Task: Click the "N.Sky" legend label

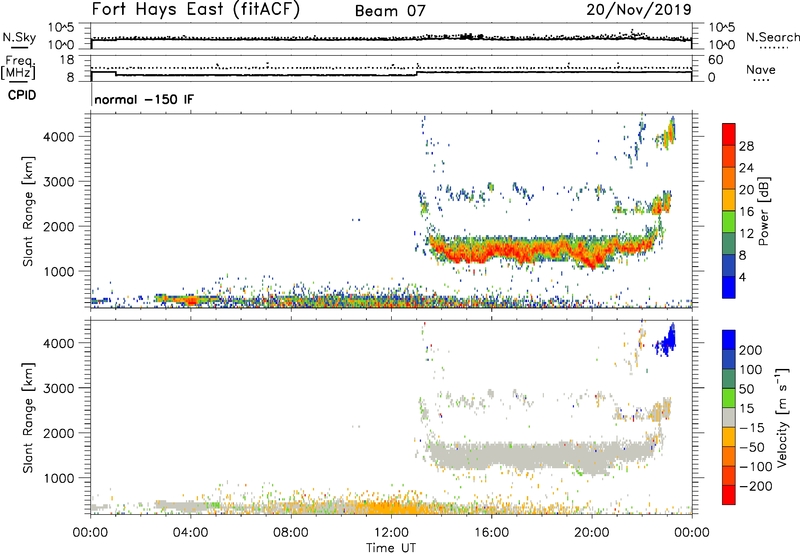Action: [x=19, y=37]
